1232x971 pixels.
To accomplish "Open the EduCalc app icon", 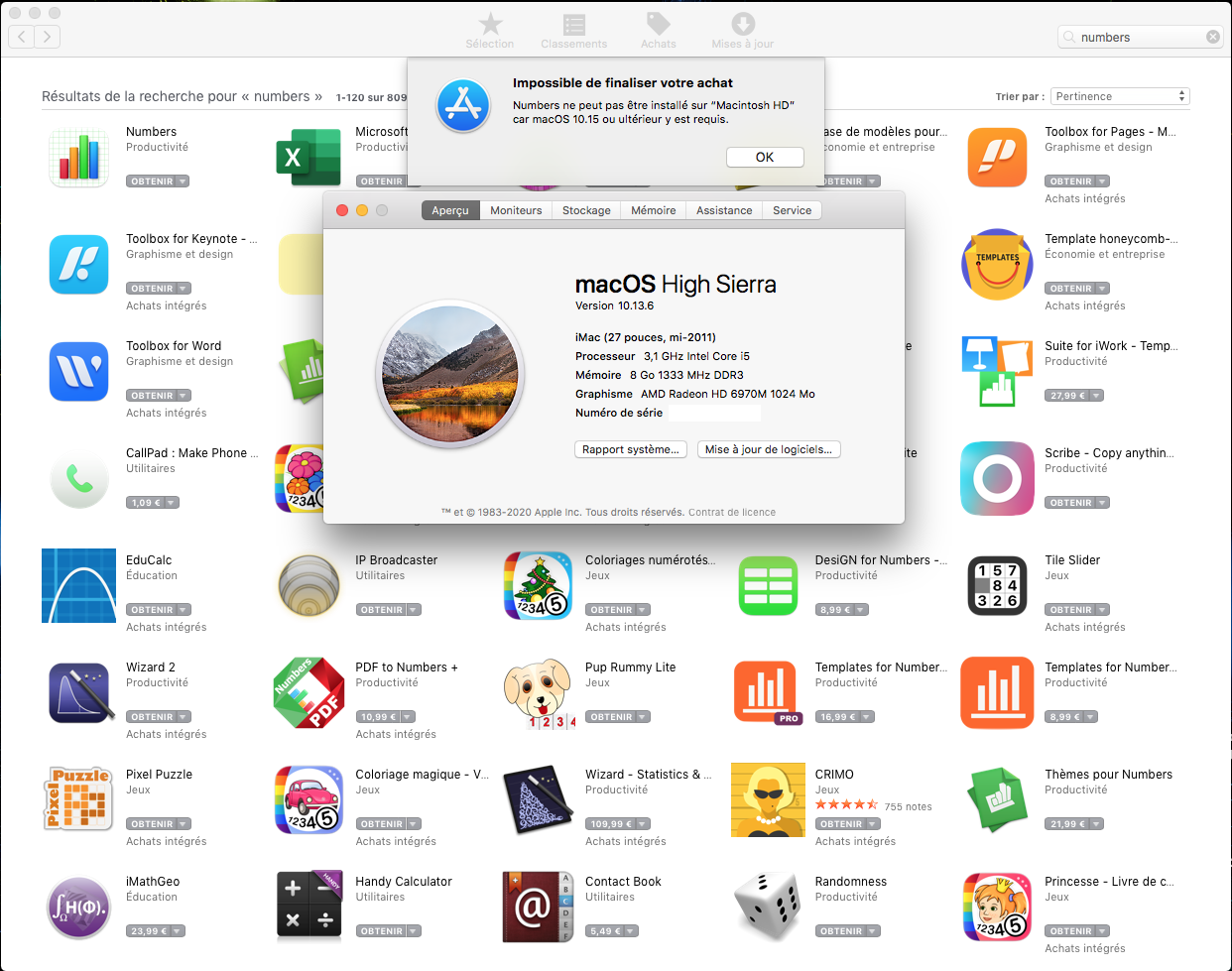I will click(x=79, y=585).
